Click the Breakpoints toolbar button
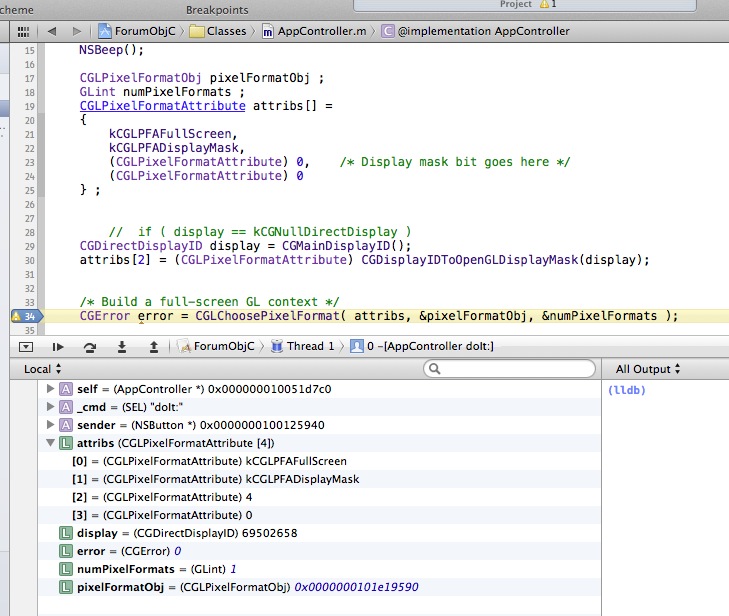 click(217, 9)
